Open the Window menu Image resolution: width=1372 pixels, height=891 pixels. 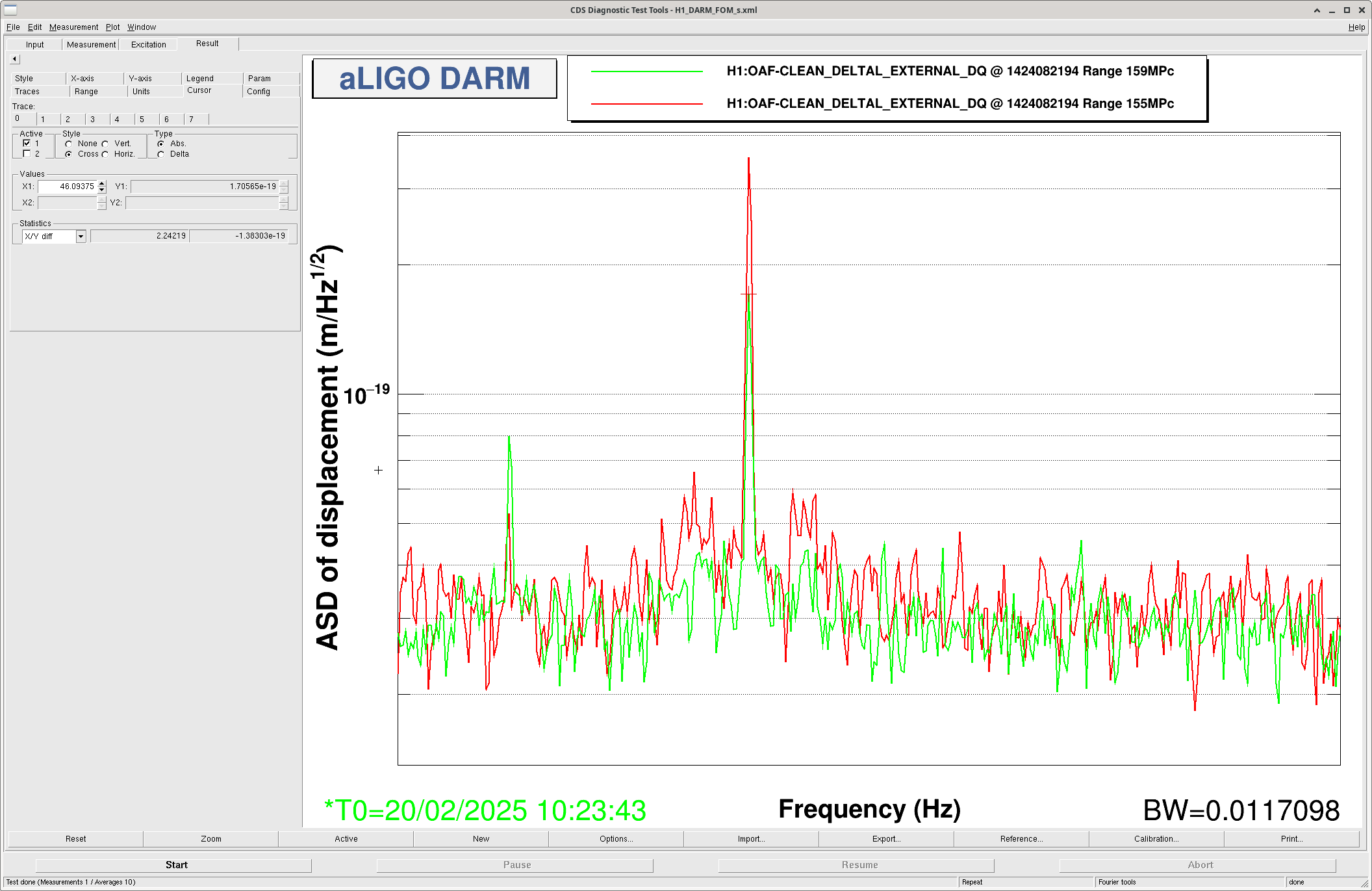[x=142, y=27]
